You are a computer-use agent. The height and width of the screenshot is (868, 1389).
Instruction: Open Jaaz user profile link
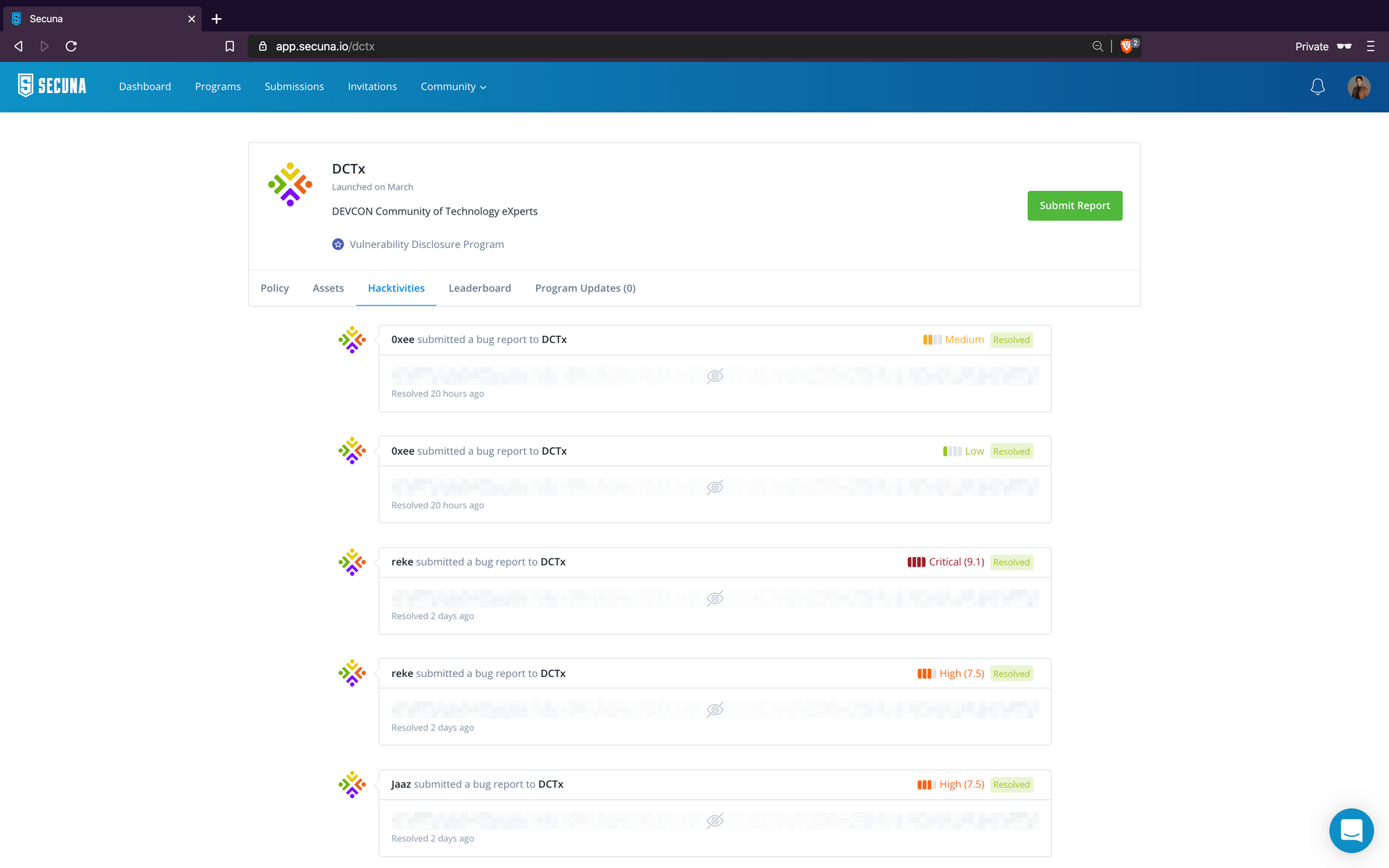[401, 784]
